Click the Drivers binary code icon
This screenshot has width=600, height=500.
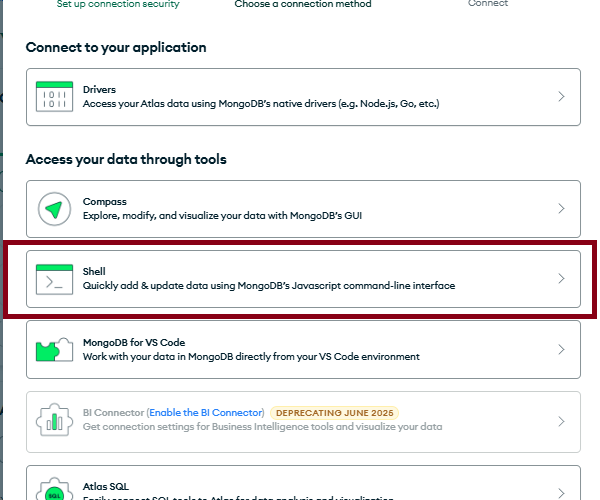coord(54,96)
